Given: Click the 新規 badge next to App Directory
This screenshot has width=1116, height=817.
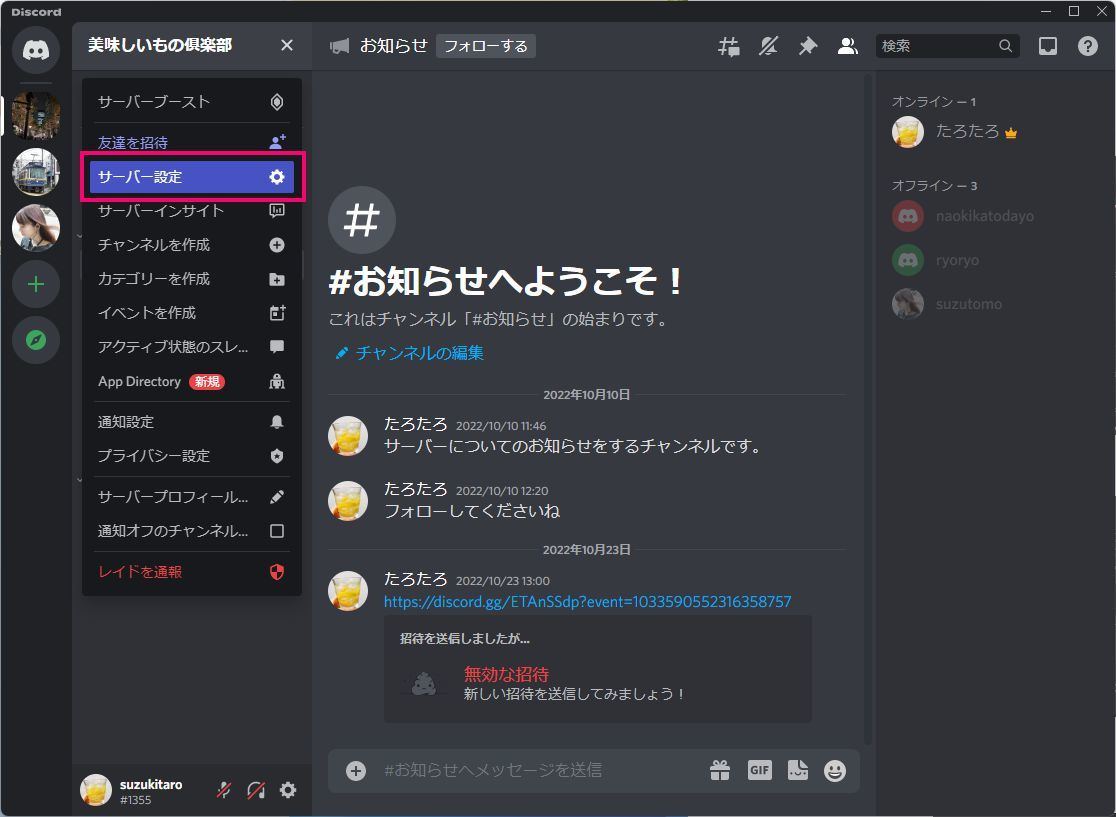Looking at the screenshot, I should [x=207, y=381].
